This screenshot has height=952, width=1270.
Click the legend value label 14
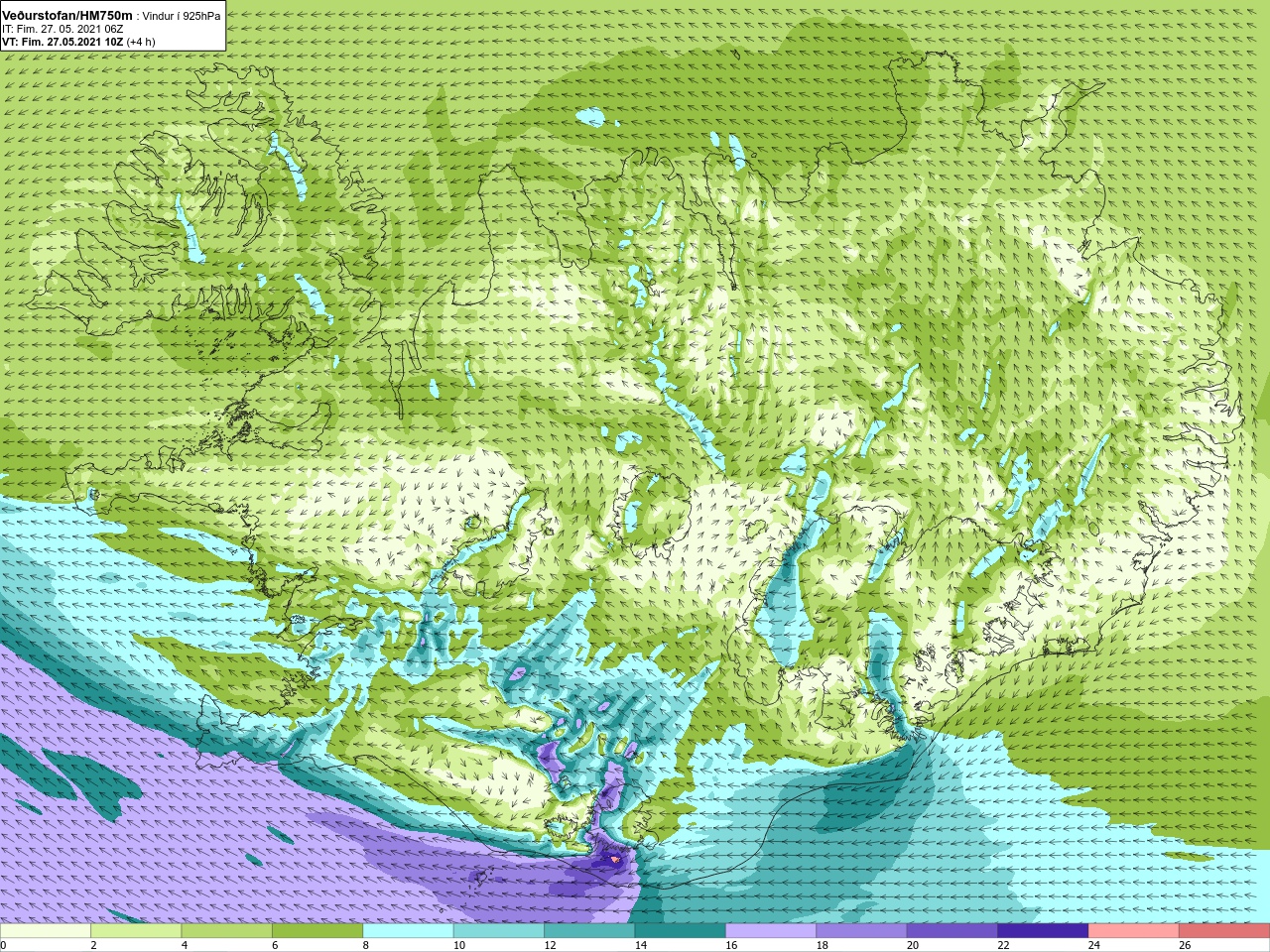(641, 945)
